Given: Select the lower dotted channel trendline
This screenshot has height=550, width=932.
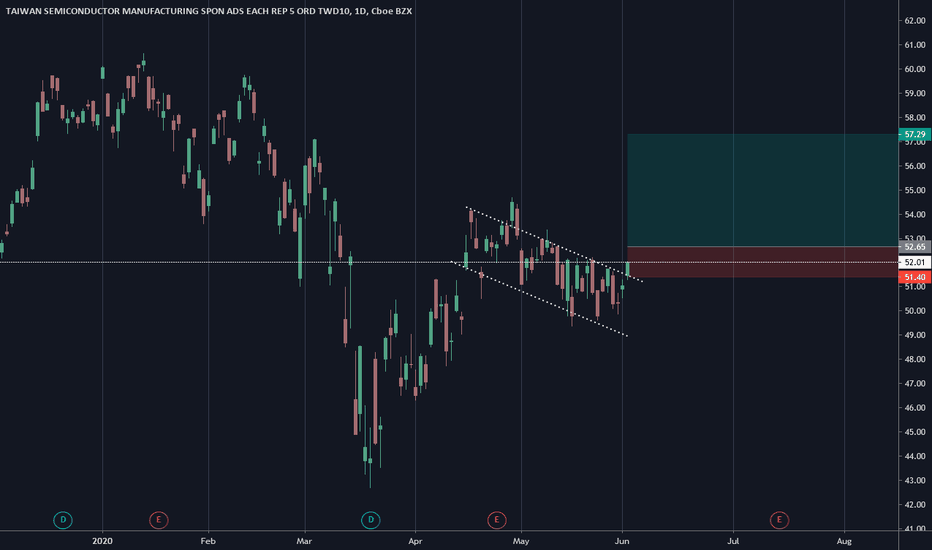Looking at the screenshot, I should tap(540, 298).
